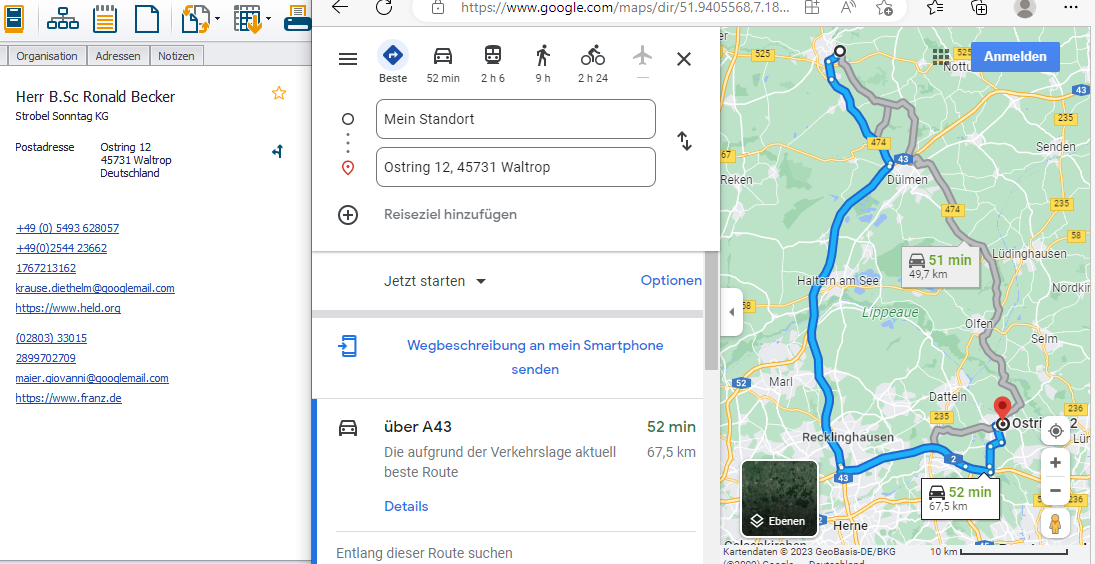Select the Beste travel mode
Screen dimensions: 1095x564
(392, 62)
